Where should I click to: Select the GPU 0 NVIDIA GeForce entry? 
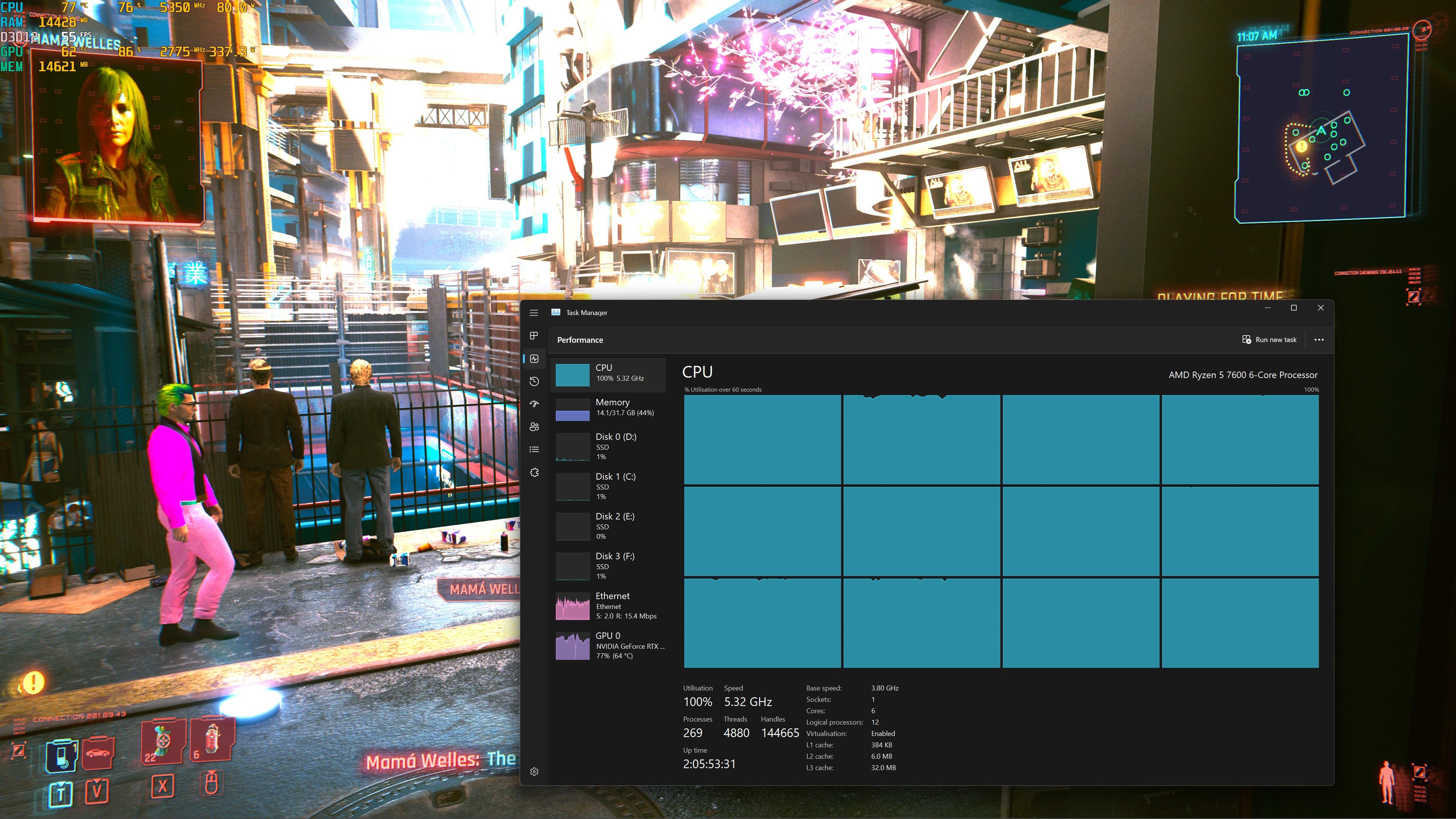tap(608, 645)
